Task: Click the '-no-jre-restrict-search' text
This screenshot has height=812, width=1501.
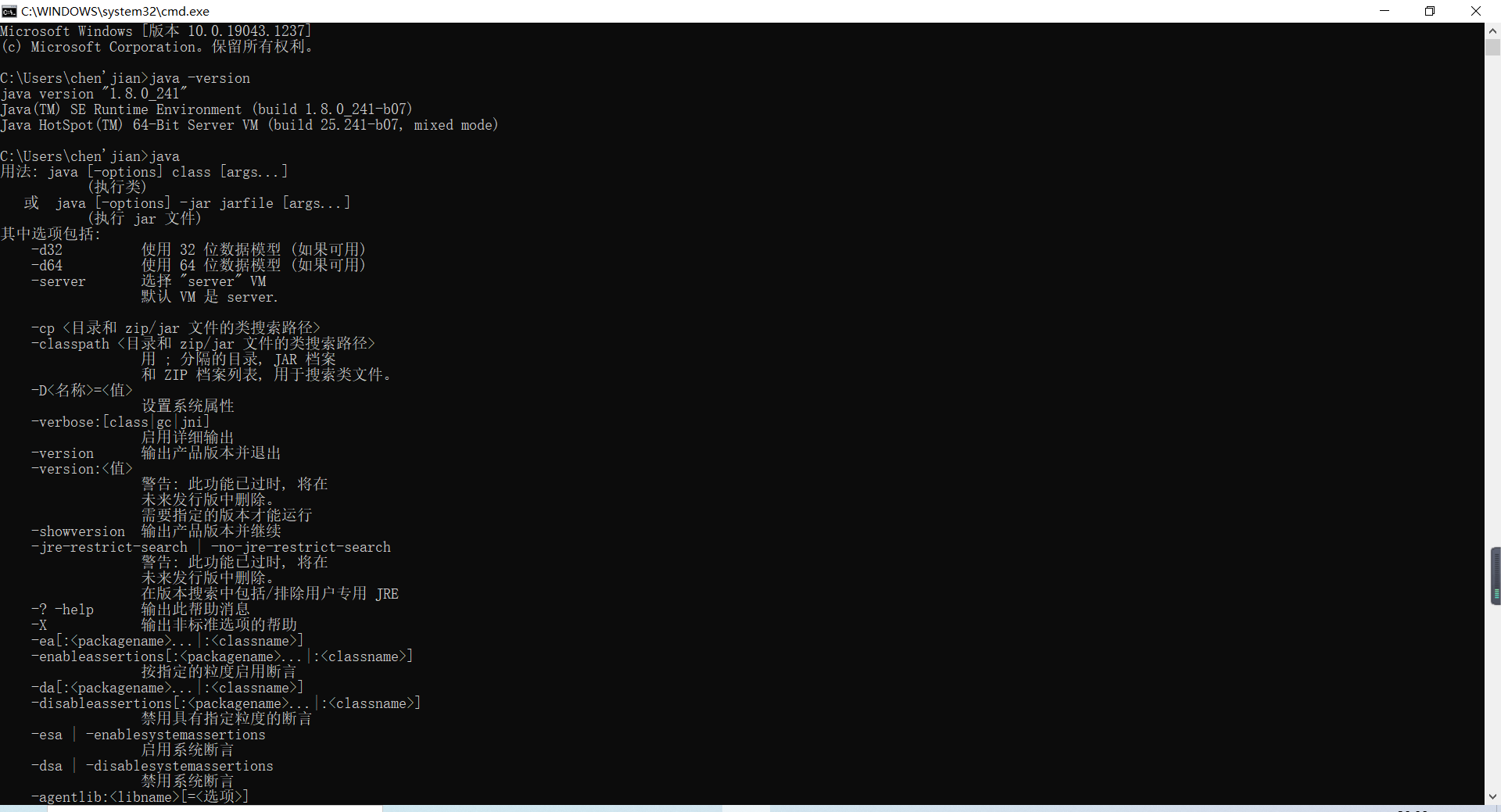Action: click(301, 547)
